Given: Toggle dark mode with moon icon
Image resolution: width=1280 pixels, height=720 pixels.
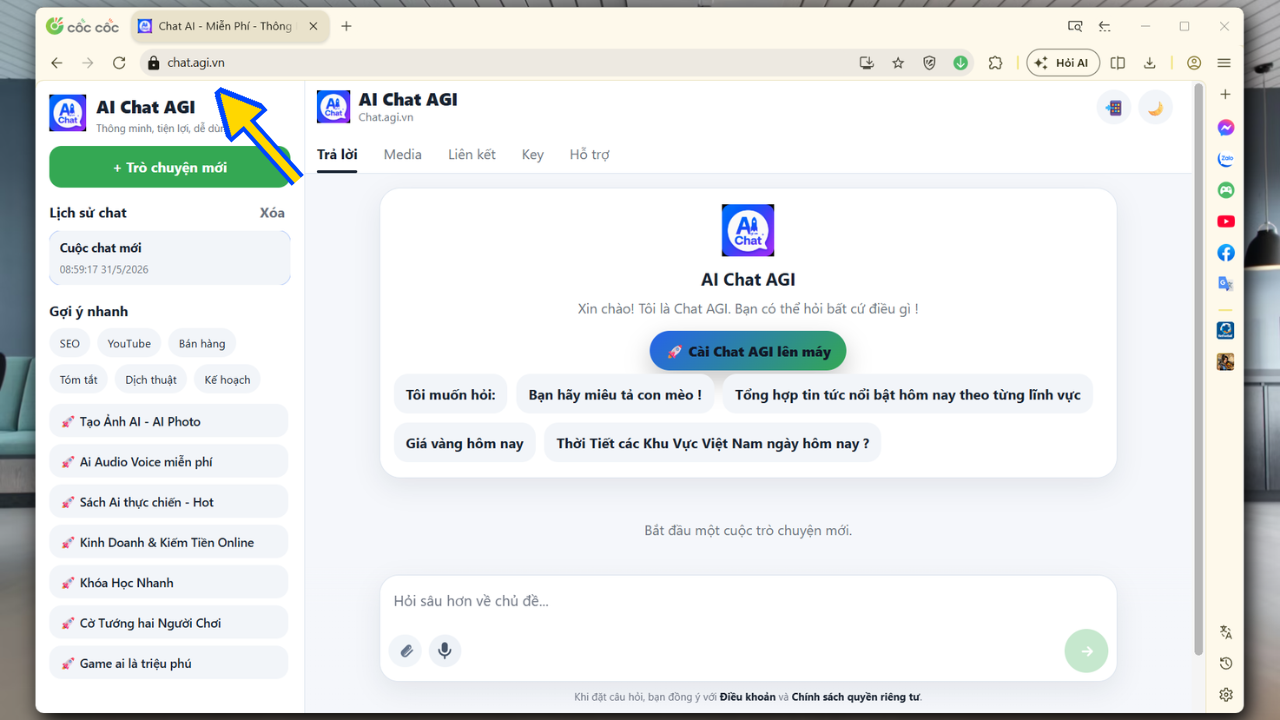Looking at the screenshot, I should [x=1155, y=108].
